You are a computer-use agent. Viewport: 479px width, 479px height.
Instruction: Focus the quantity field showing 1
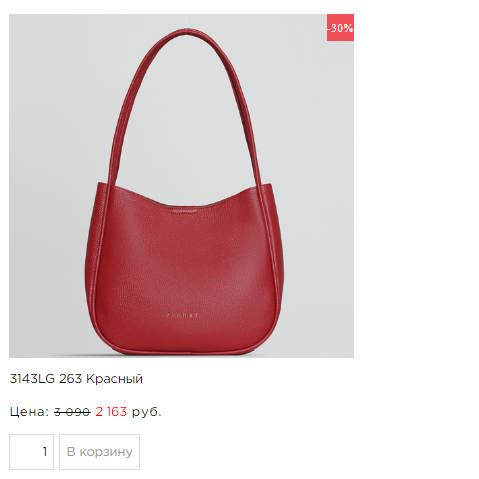pyautogui.click(x=31, y=452)
